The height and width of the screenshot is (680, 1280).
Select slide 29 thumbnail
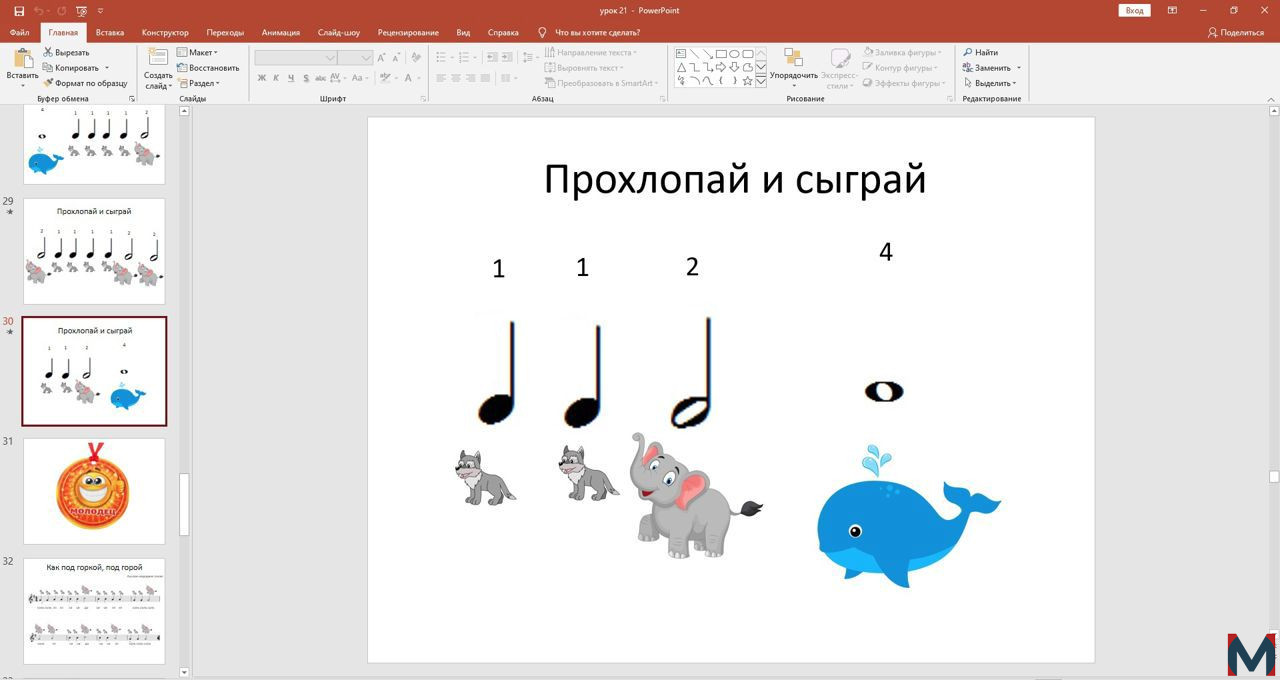(94, 251)
